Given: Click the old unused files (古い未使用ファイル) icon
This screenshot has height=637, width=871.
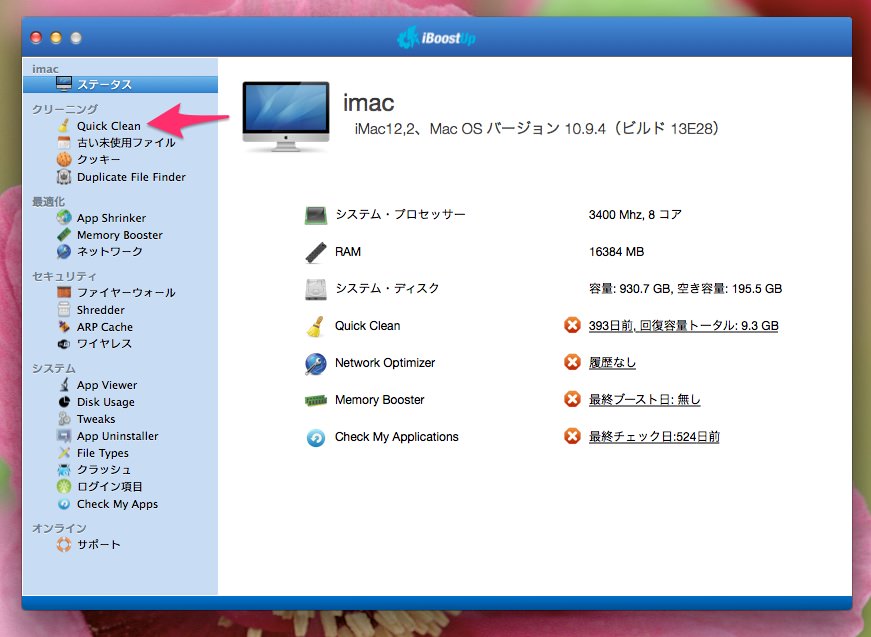Looking at the screenshot, I should (x=64, y=143).
